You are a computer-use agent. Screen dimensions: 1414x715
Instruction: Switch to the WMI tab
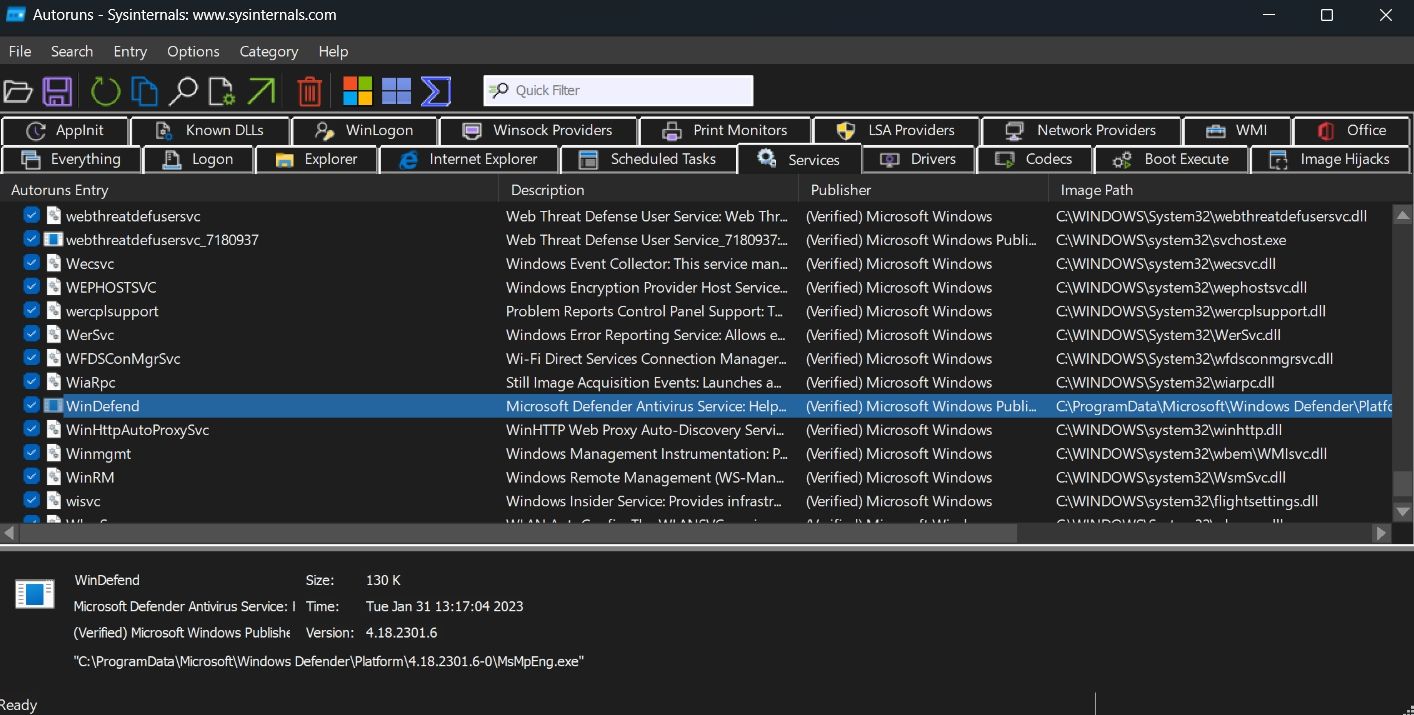click(1237, 130)
